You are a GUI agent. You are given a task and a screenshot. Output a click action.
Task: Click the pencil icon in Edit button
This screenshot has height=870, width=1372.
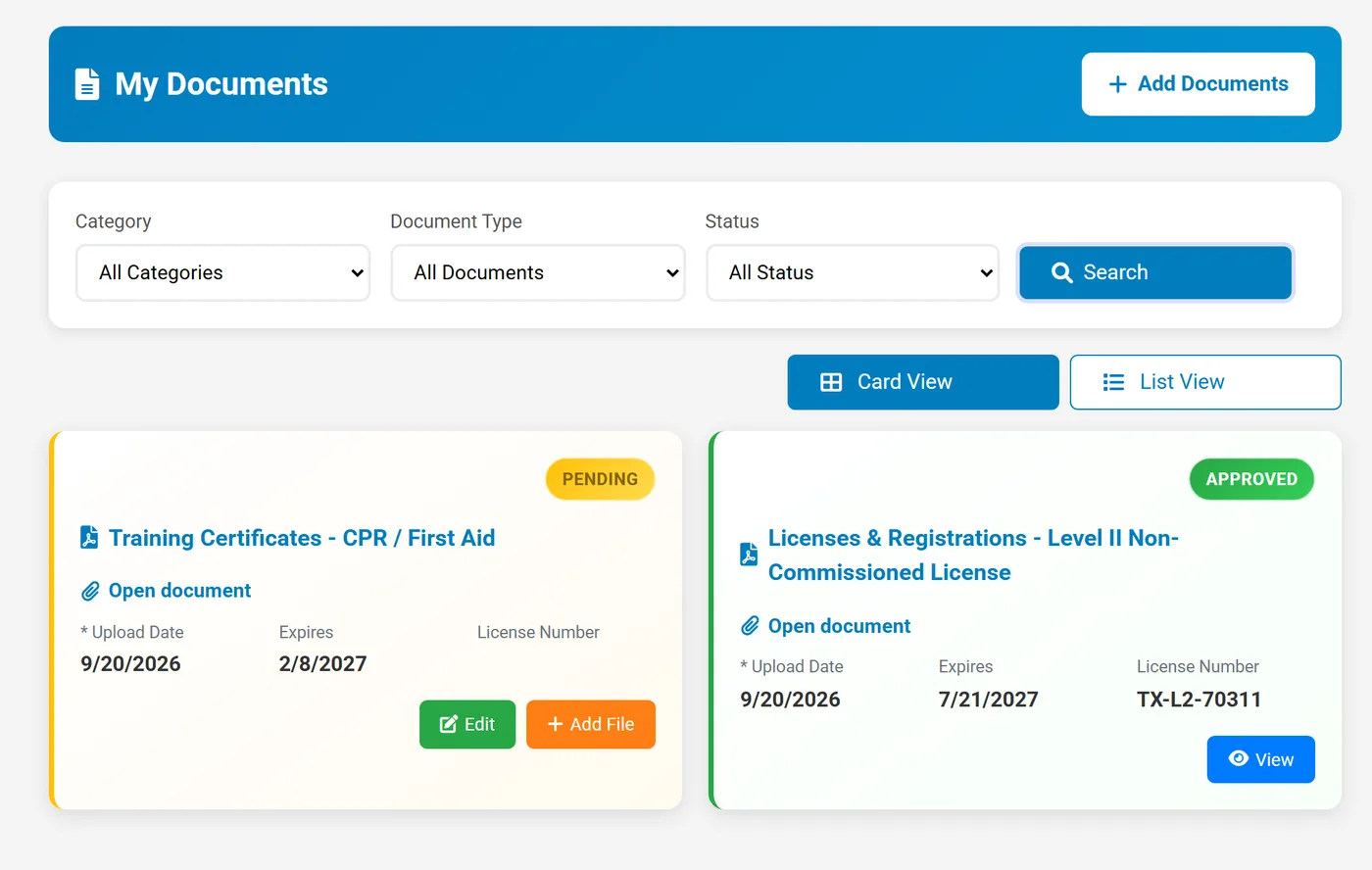coord(449,724)
